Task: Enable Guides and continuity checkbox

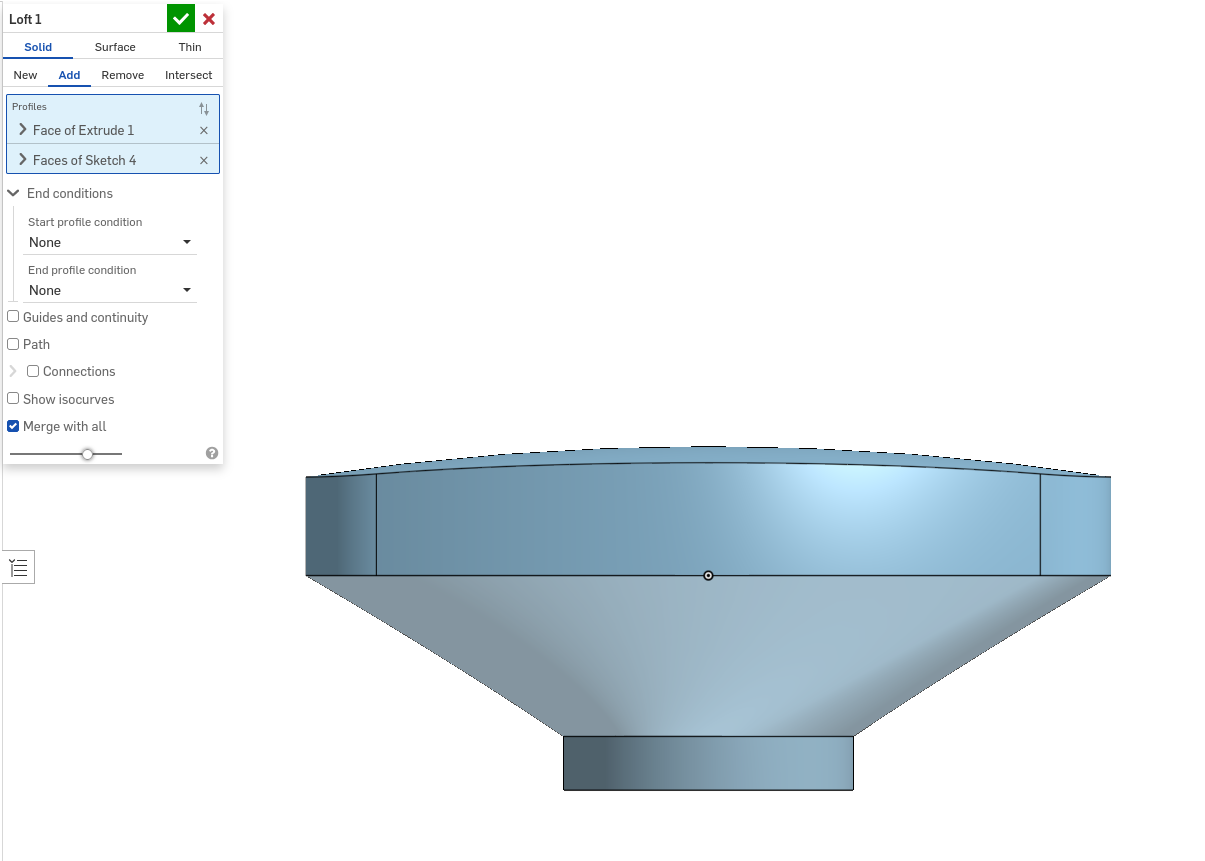Action: click(x=13, y=316)
